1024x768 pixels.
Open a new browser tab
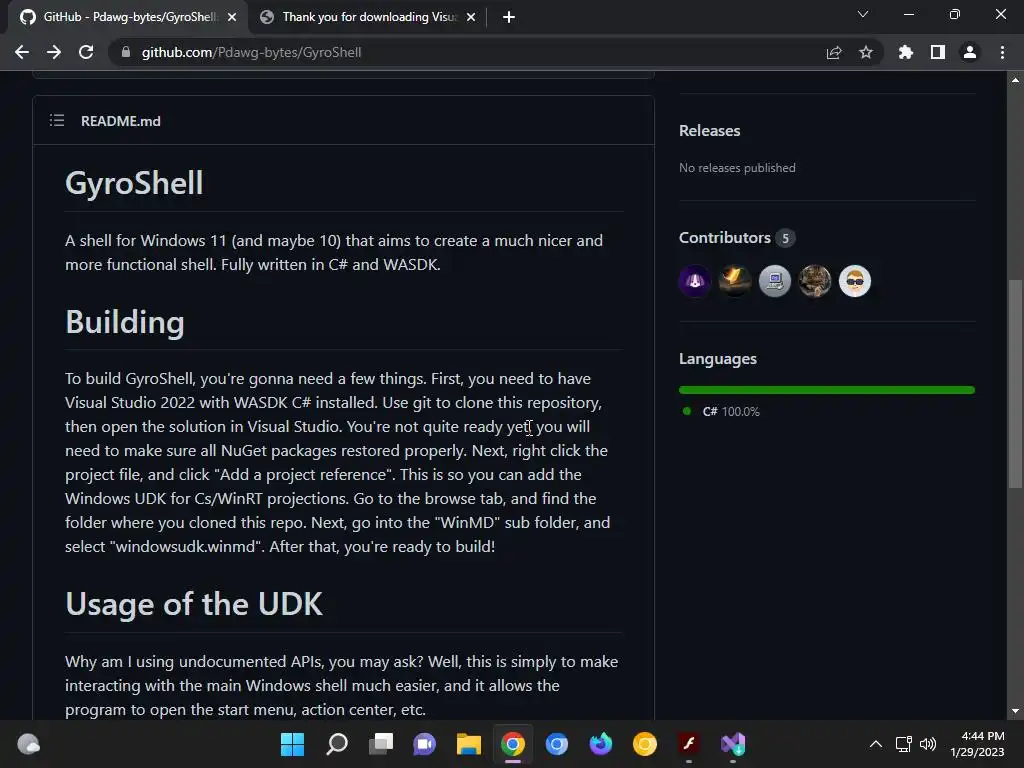click(x=509, y=17)
